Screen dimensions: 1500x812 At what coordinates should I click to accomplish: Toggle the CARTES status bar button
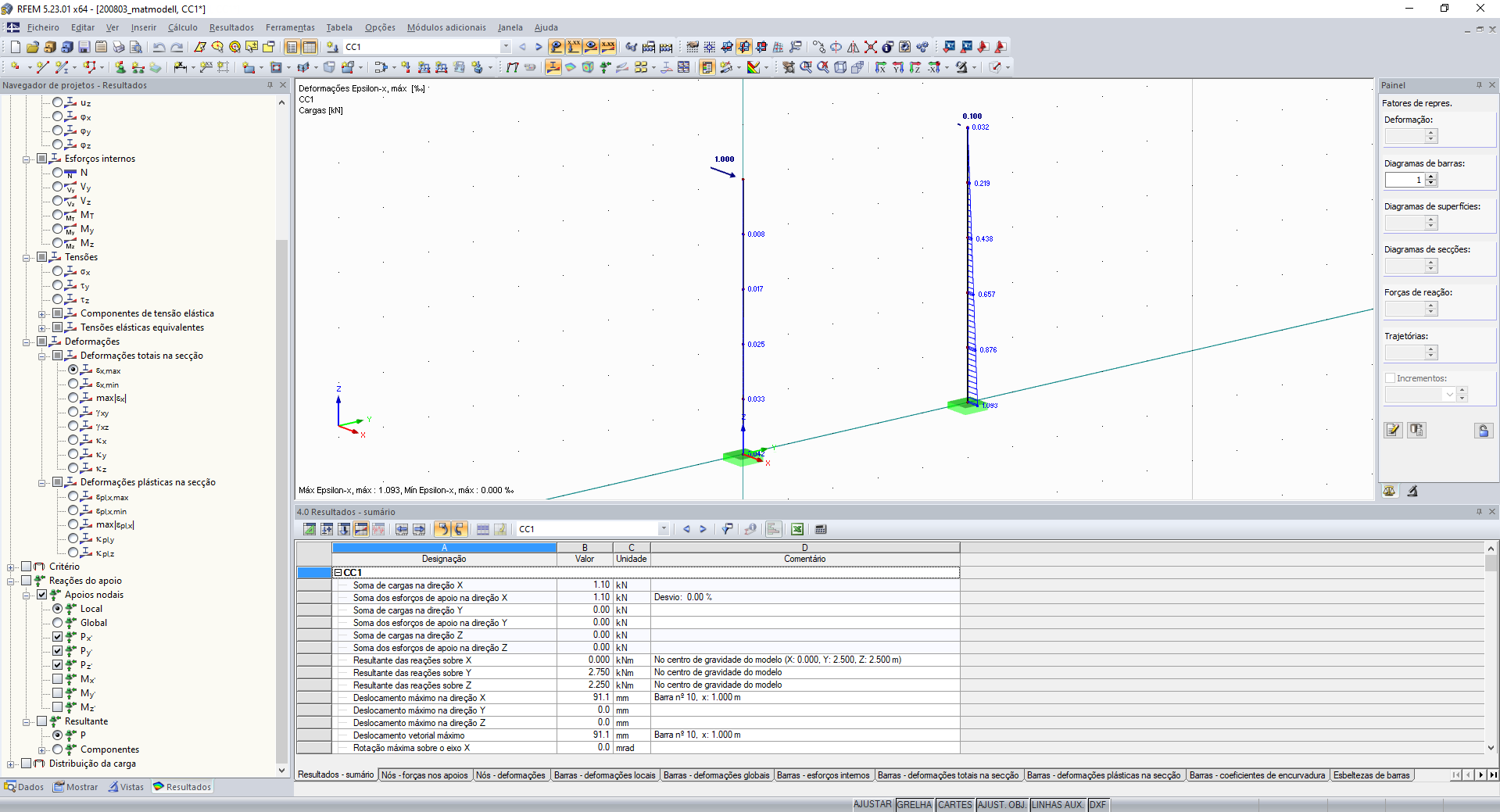click(x=955, y=805)
